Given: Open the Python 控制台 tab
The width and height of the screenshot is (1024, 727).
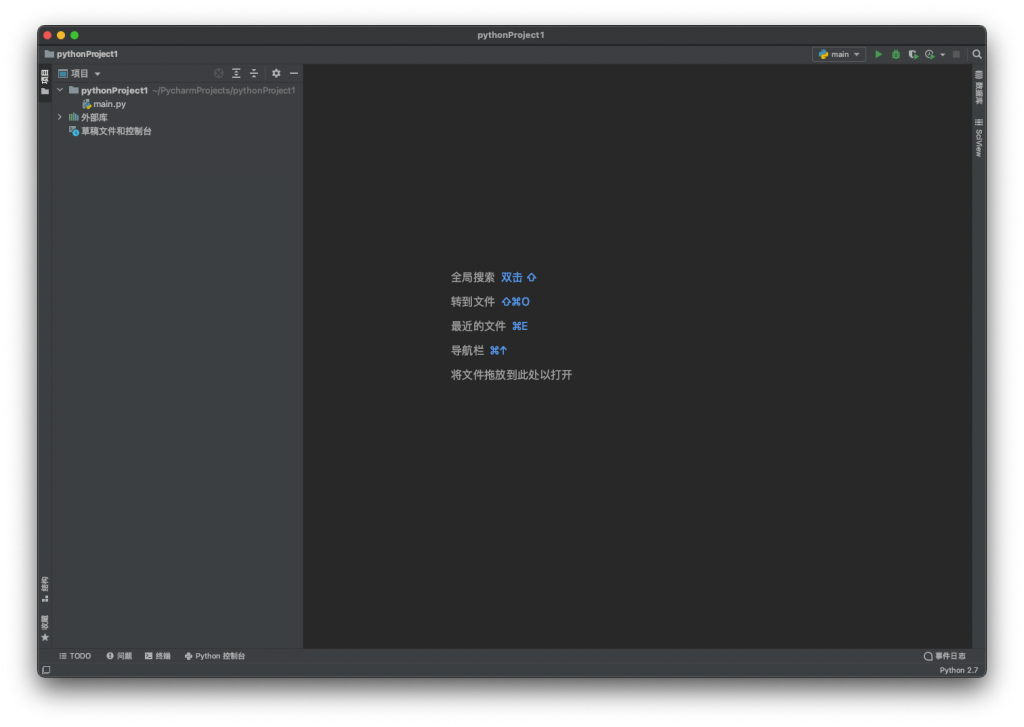Looking at the screenshot, I should [215, 656].
